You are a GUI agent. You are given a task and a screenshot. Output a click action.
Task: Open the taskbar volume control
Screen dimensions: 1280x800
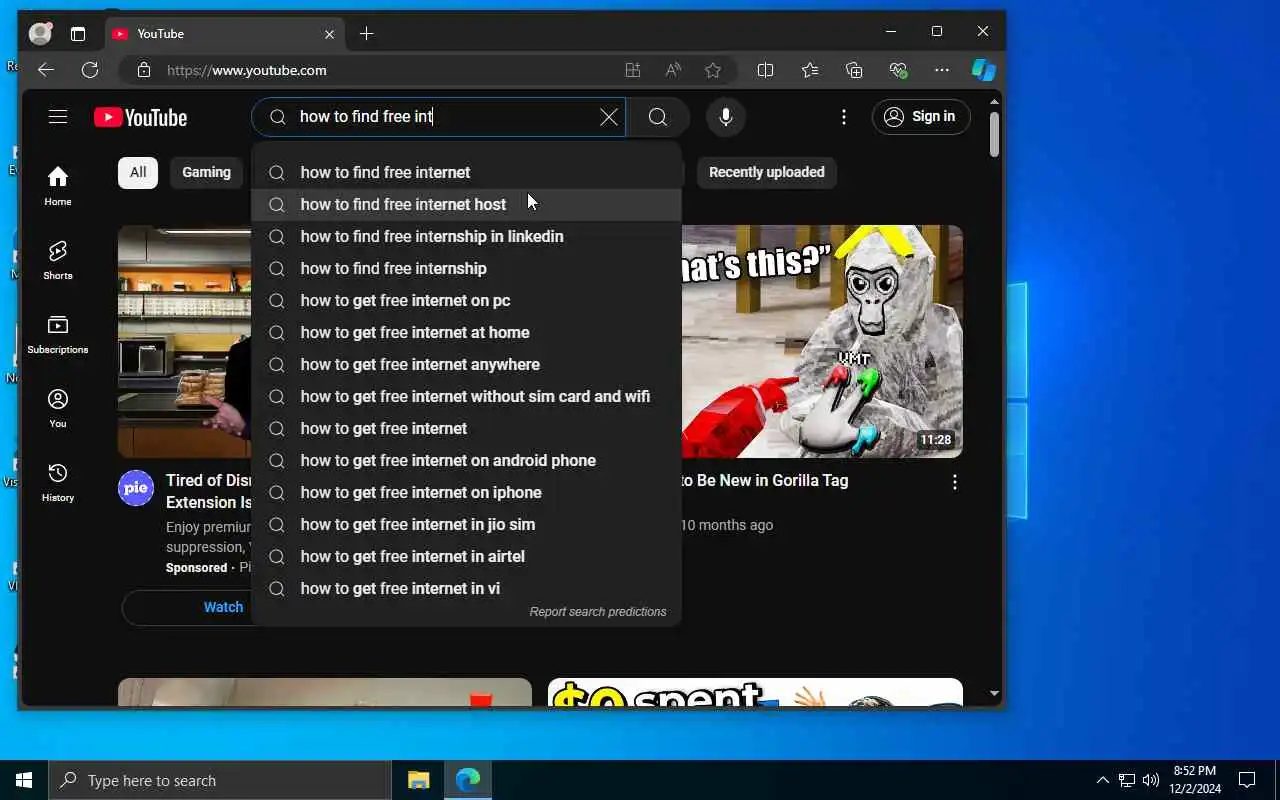(x=1150, y=780)
